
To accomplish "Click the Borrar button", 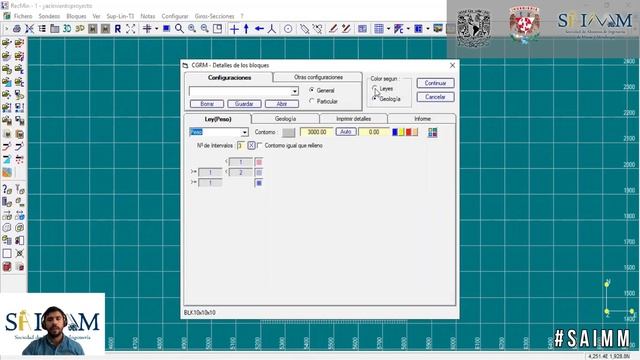I will (207, 104).
